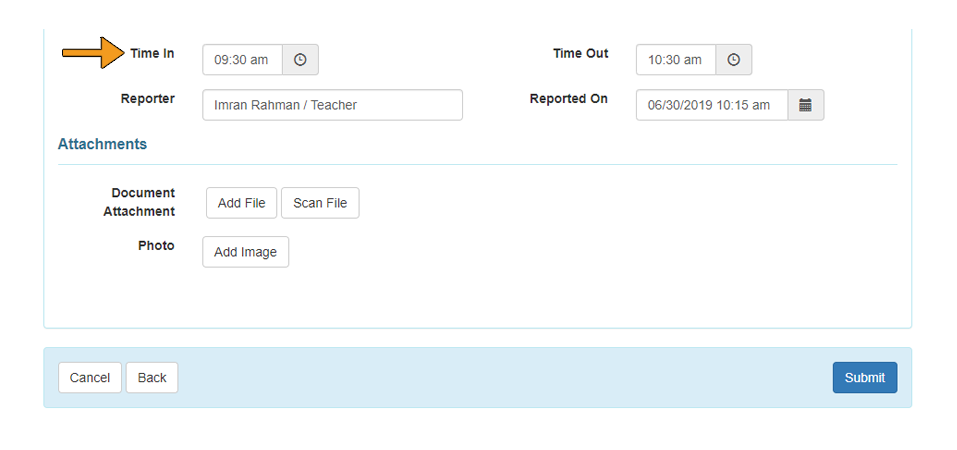Click the Attachments section heading
This screenshot has width=957, height=450.
[102, 144]
